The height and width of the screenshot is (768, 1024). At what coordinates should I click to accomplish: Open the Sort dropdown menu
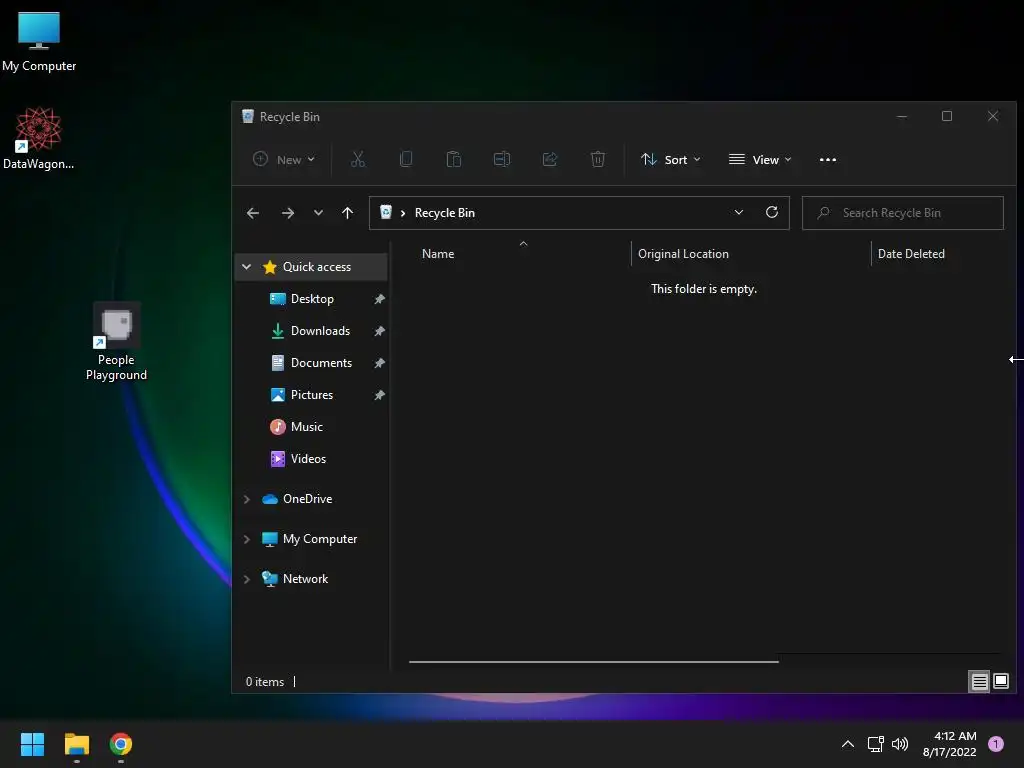(x=671, y=159)
